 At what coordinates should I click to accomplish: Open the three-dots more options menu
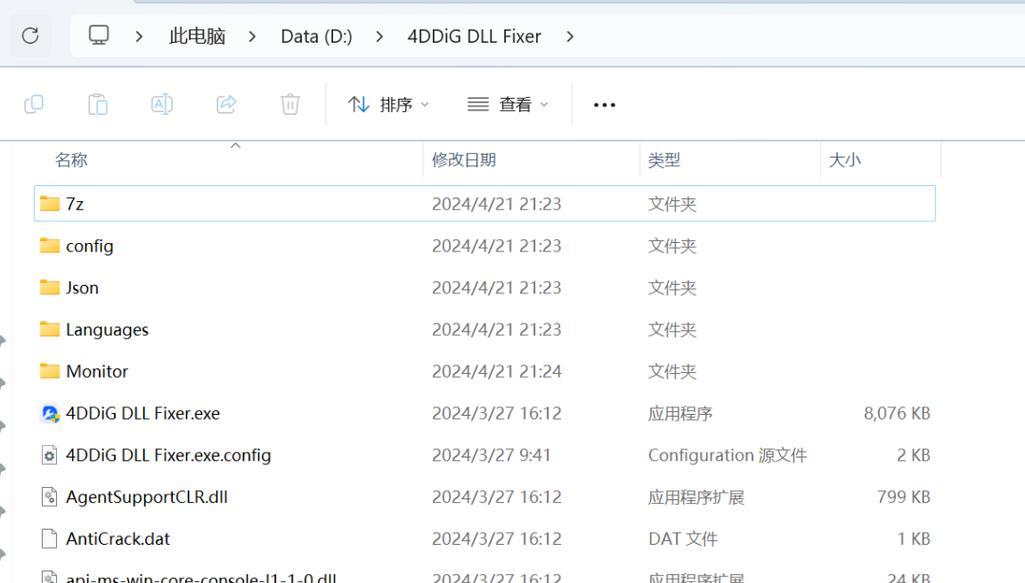(x=604, y=105)
